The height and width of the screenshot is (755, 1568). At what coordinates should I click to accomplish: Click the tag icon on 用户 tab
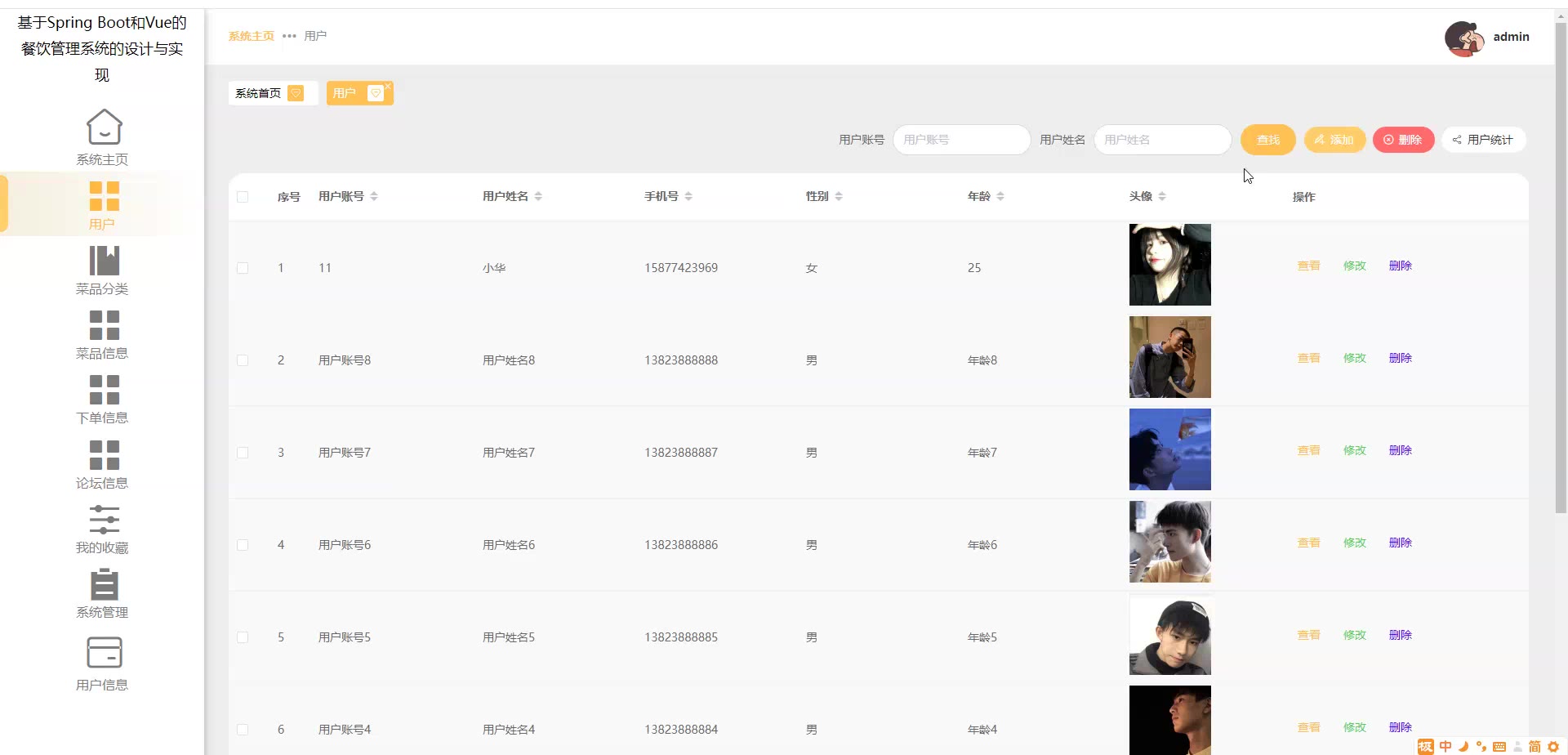[x=375, y=93]
